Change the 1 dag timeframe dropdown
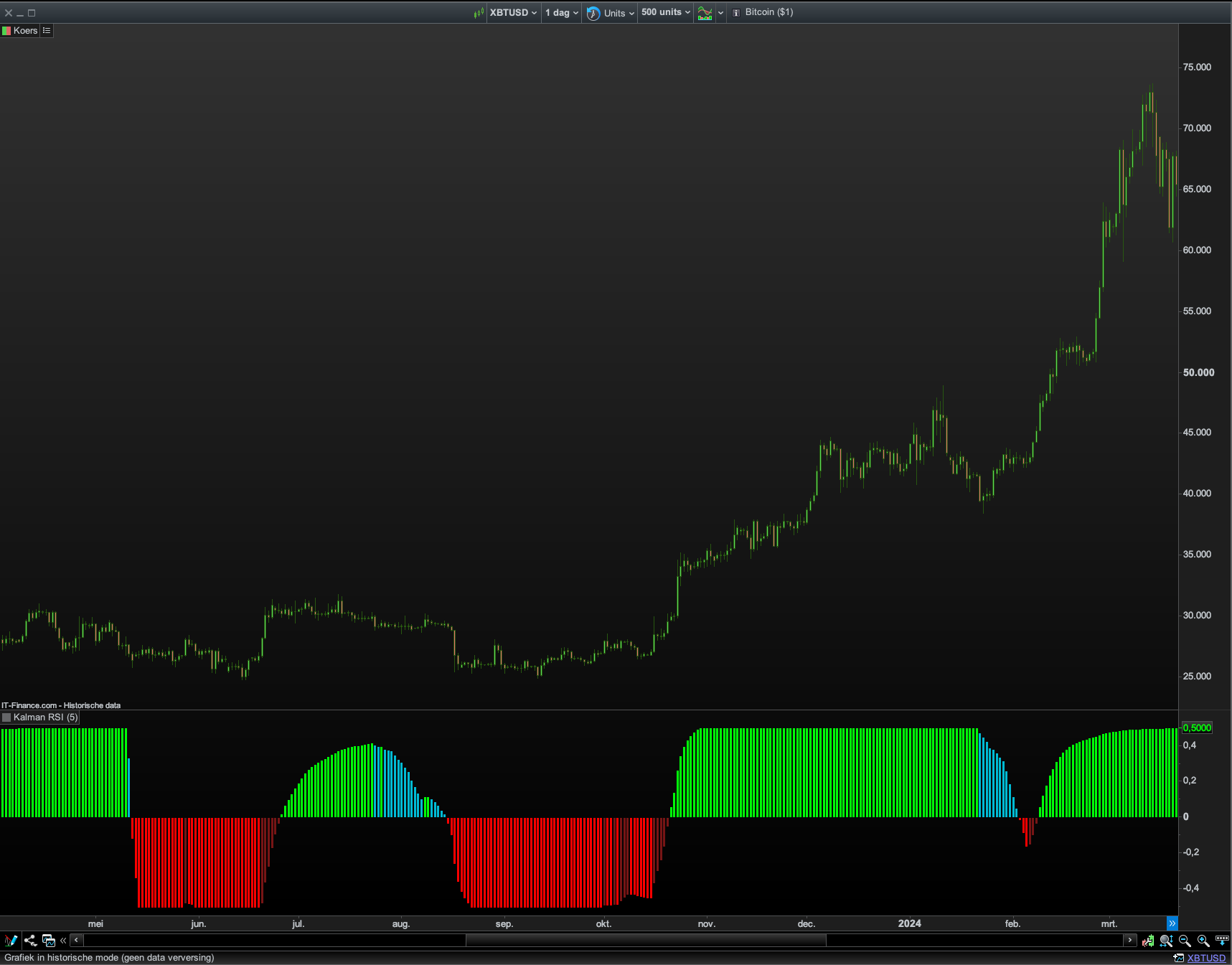This screenshot has height=965, width=1232. (x=561, y=13)
